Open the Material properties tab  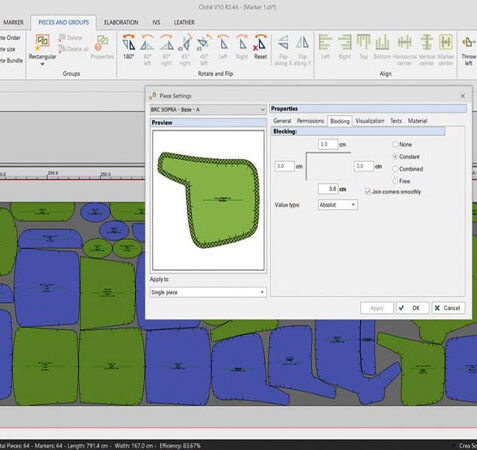pyautogui.click(x=417, y=121)
